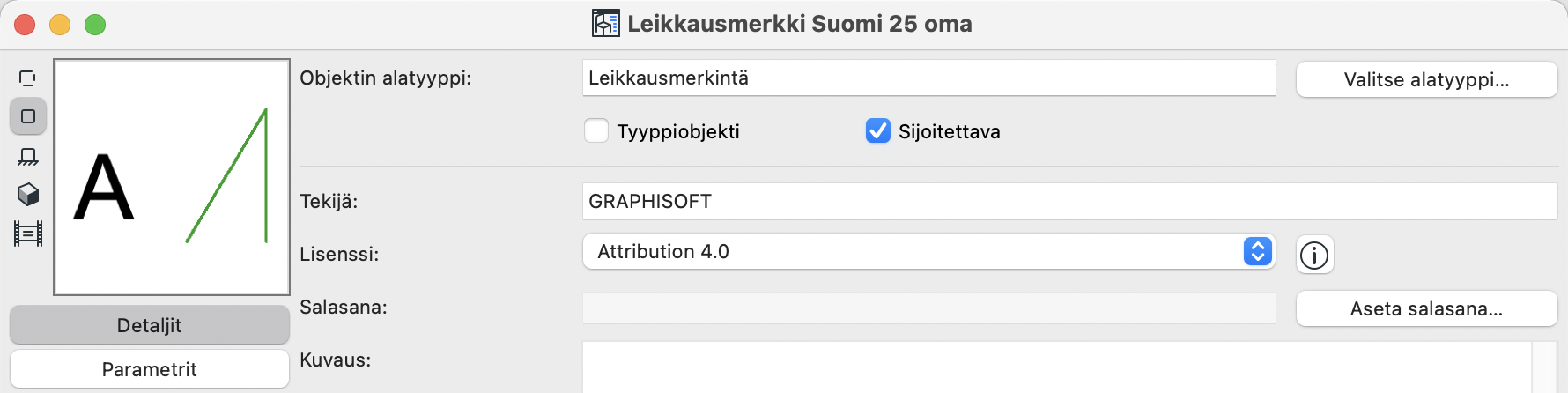This screenshot has width=1568, height=393.
Task: Switch preview to 2D floor plan view icon
Action: [28, 156]
